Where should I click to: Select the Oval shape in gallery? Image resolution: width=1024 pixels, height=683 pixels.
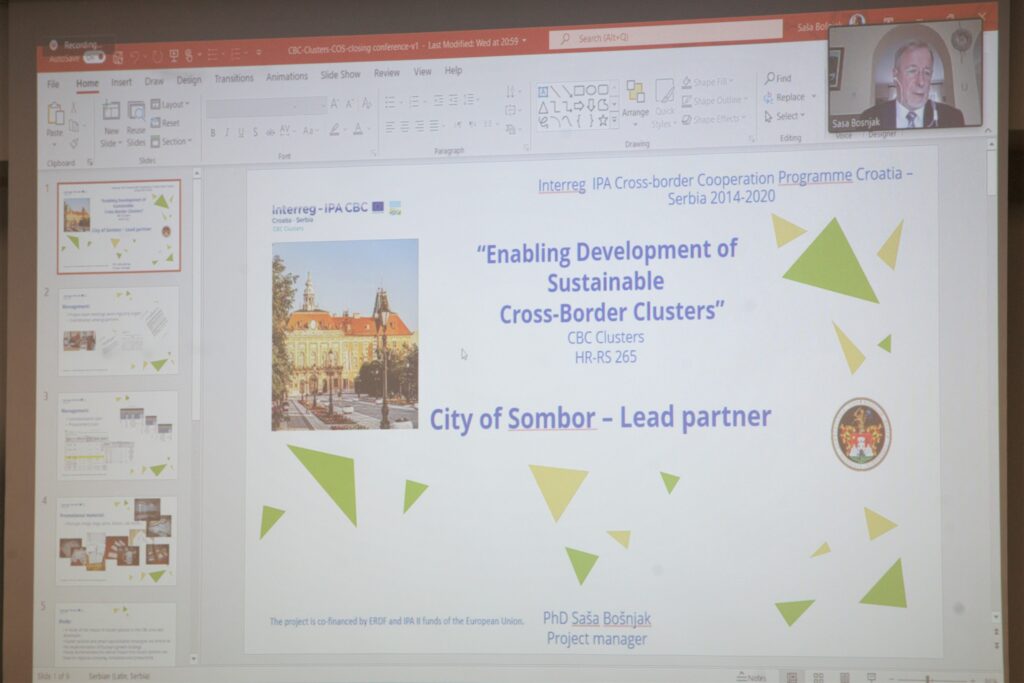click(x=591, y=91)
